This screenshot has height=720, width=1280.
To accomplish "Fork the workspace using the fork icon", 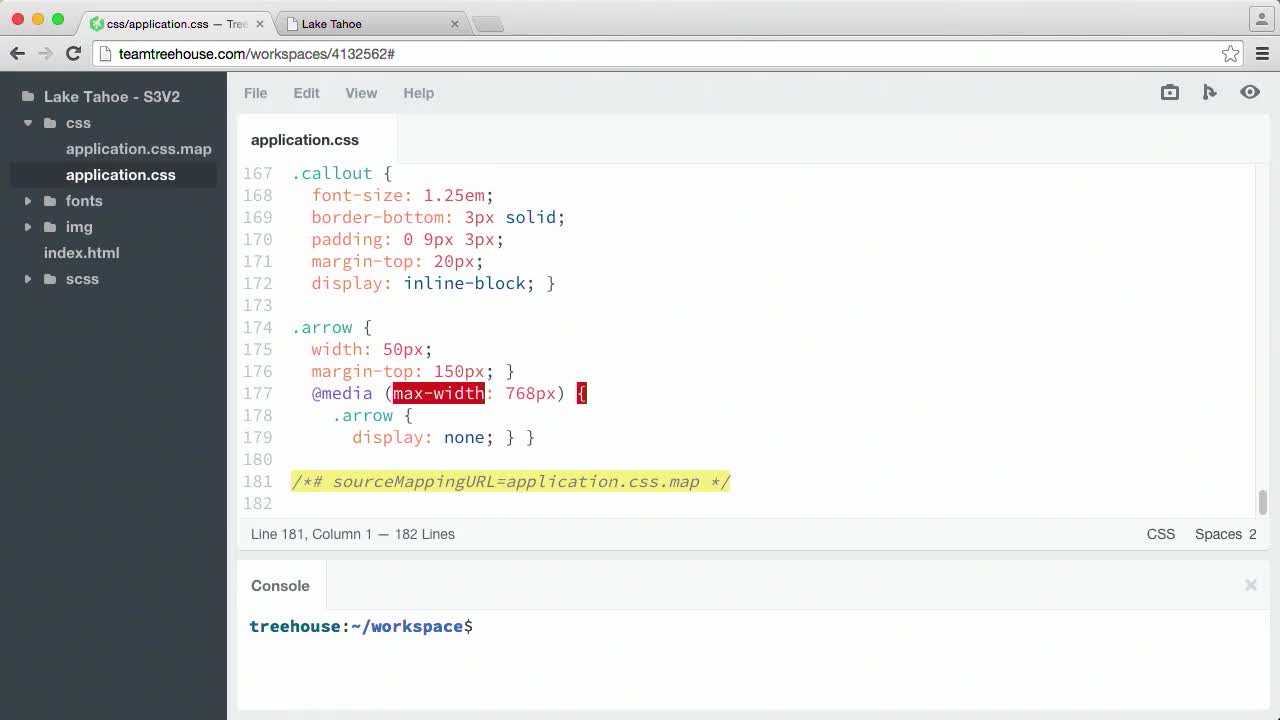I will [x=1209, y=92].
